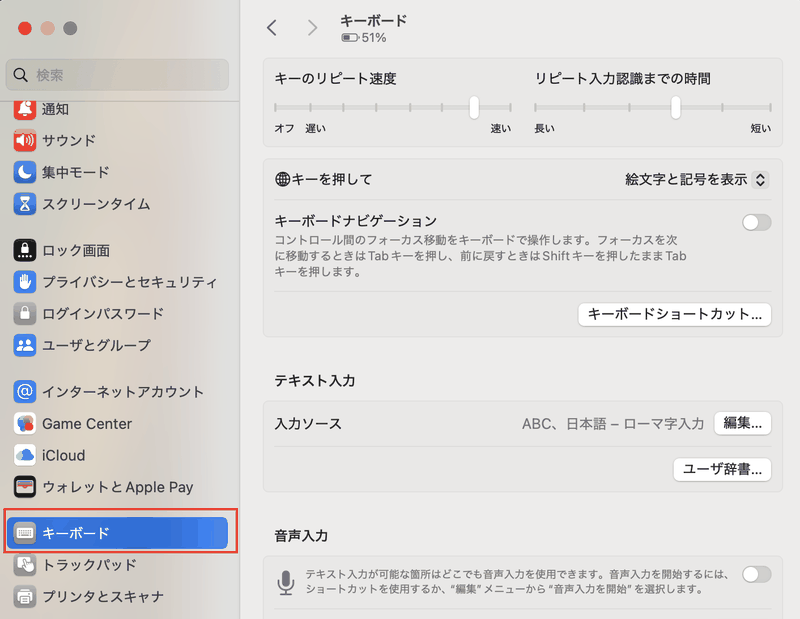Click the 編集… button for 入力ソース
The height and width of the screenshot is (619, 800).
pos(742,424)
